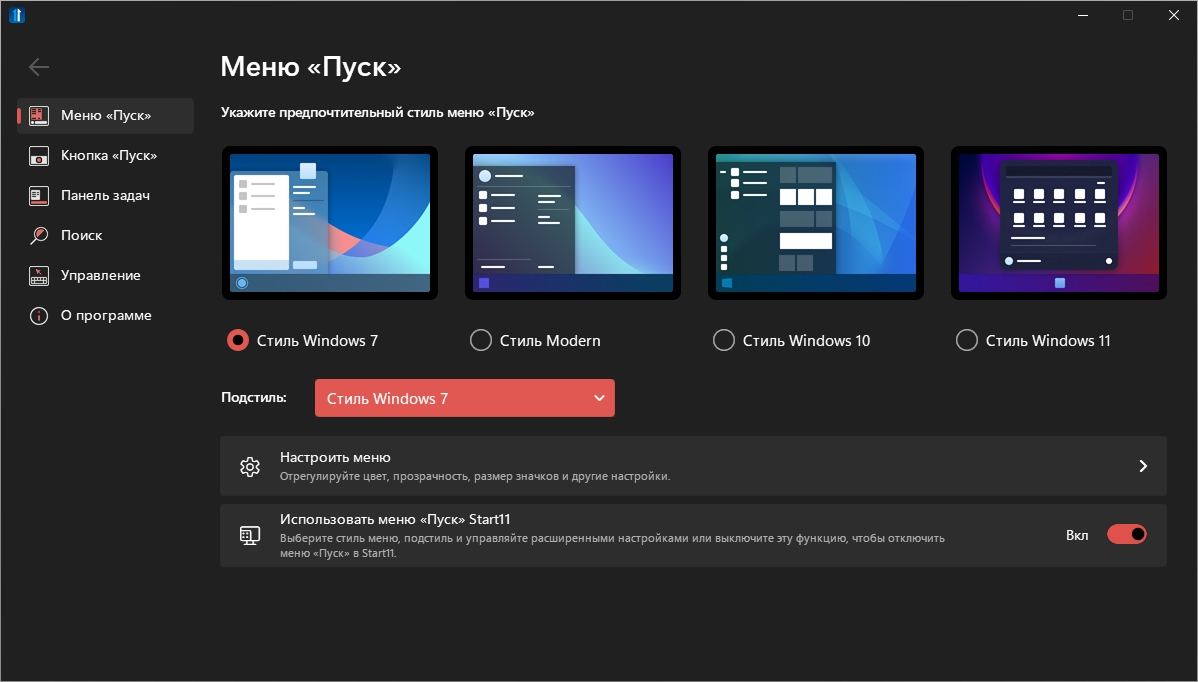Click the Windows 7 style preview thumbnail

[330, 223]
